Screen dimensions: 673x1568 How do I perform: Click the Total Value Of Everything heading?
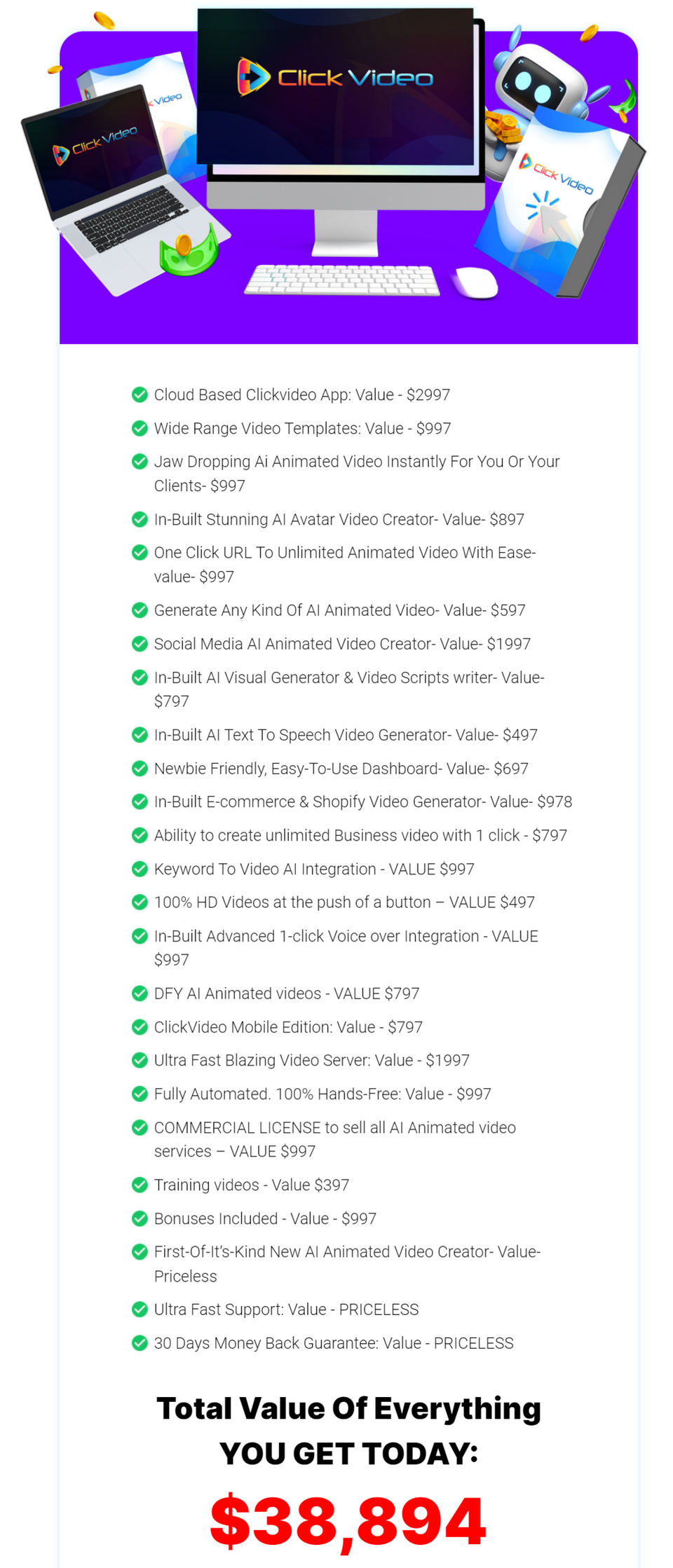coord(348,1410)
